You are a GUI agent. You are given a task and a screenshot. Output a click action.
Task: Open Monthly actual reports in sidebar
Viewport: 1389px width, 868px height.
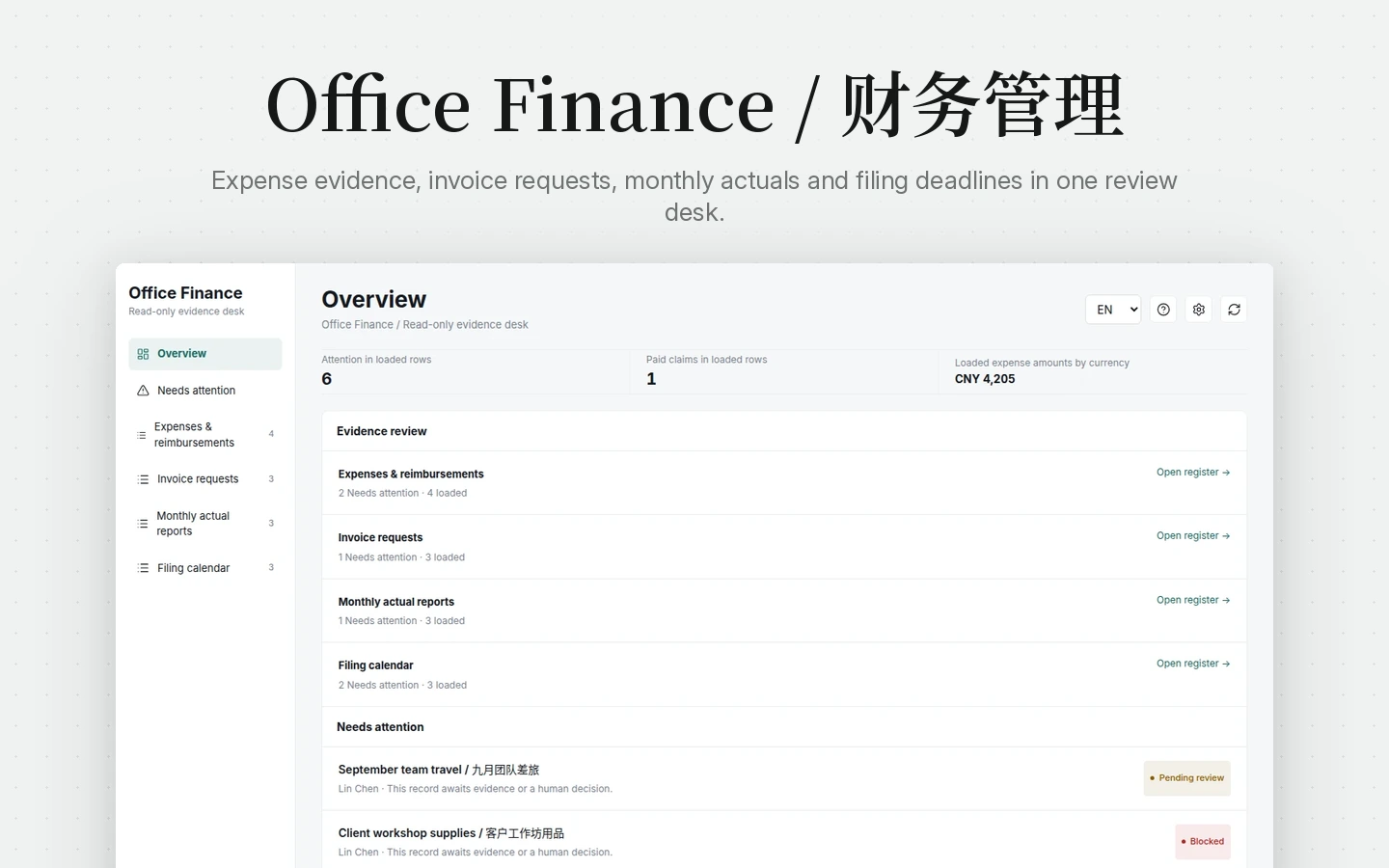205,524
